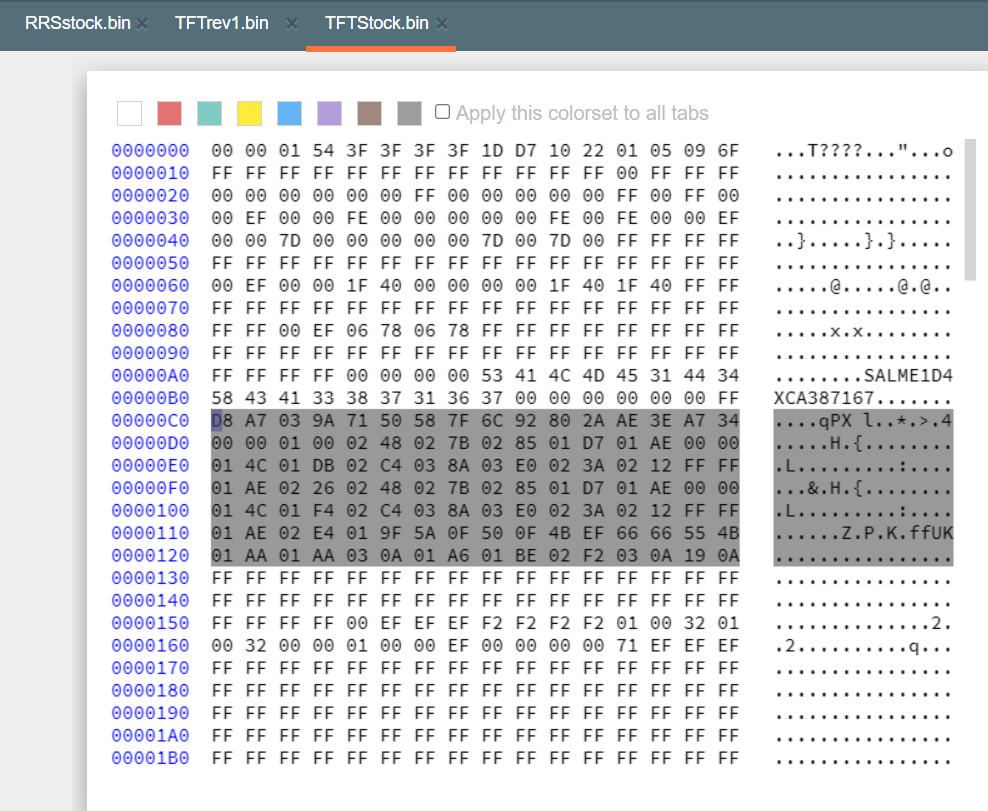Pick the teal color swatch
This screenshot has width=988, height=811.
[209, 113]
